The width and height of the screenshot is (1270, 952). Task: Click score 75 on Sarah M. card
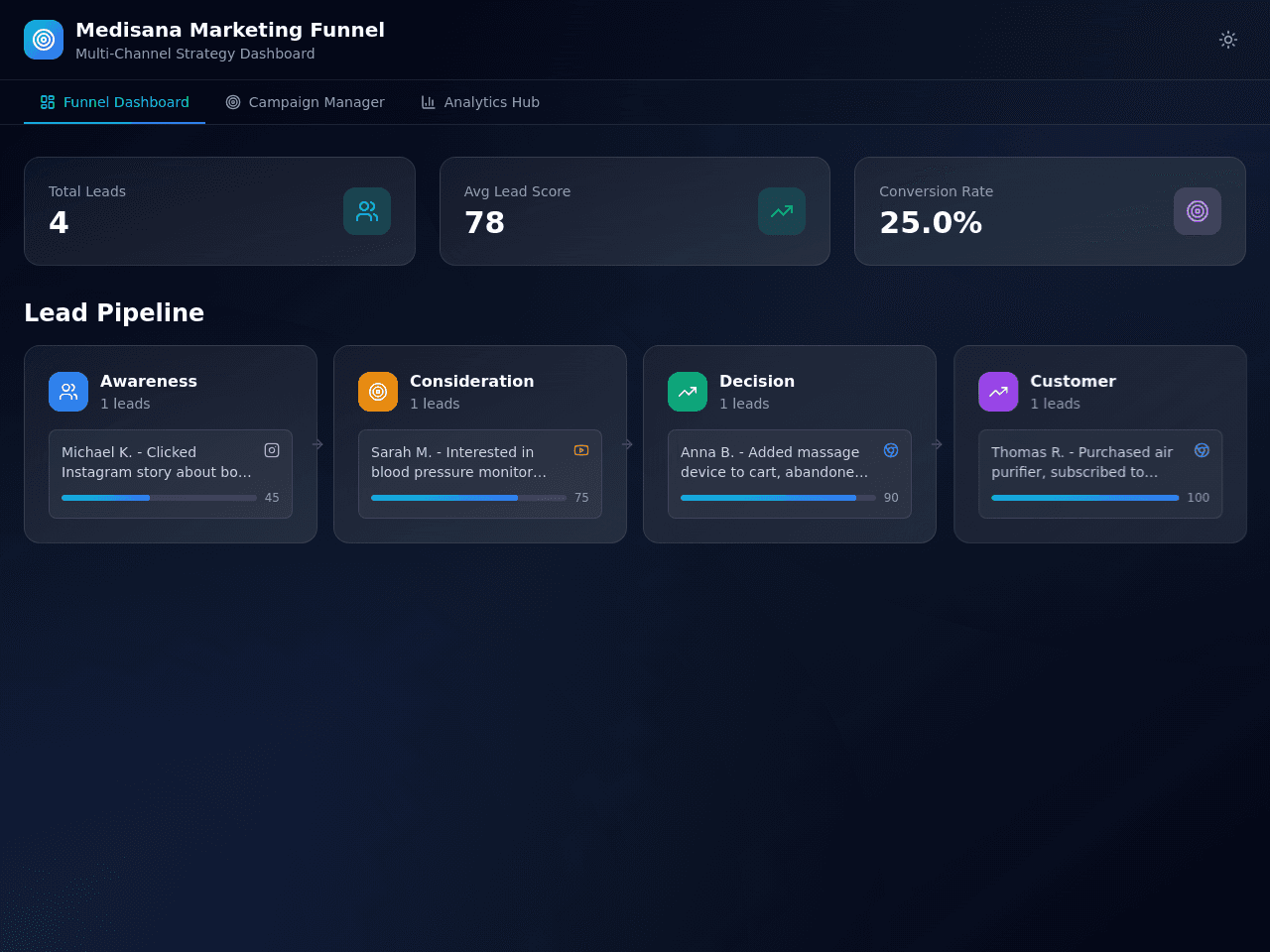[x=581, y=498]
